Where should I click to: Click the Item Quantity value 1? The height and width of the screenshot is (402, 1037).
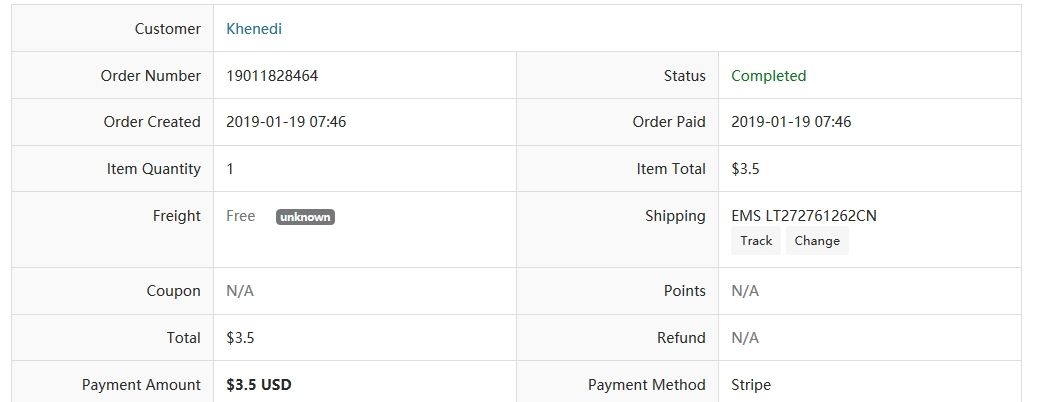click(x=230, y=169)
